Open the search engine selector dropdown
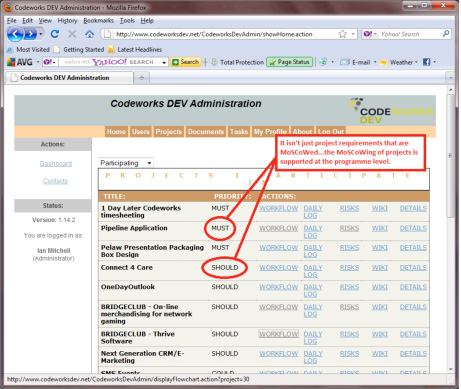Viewport: 461px width, 389px height. click(x=370, y=34)
